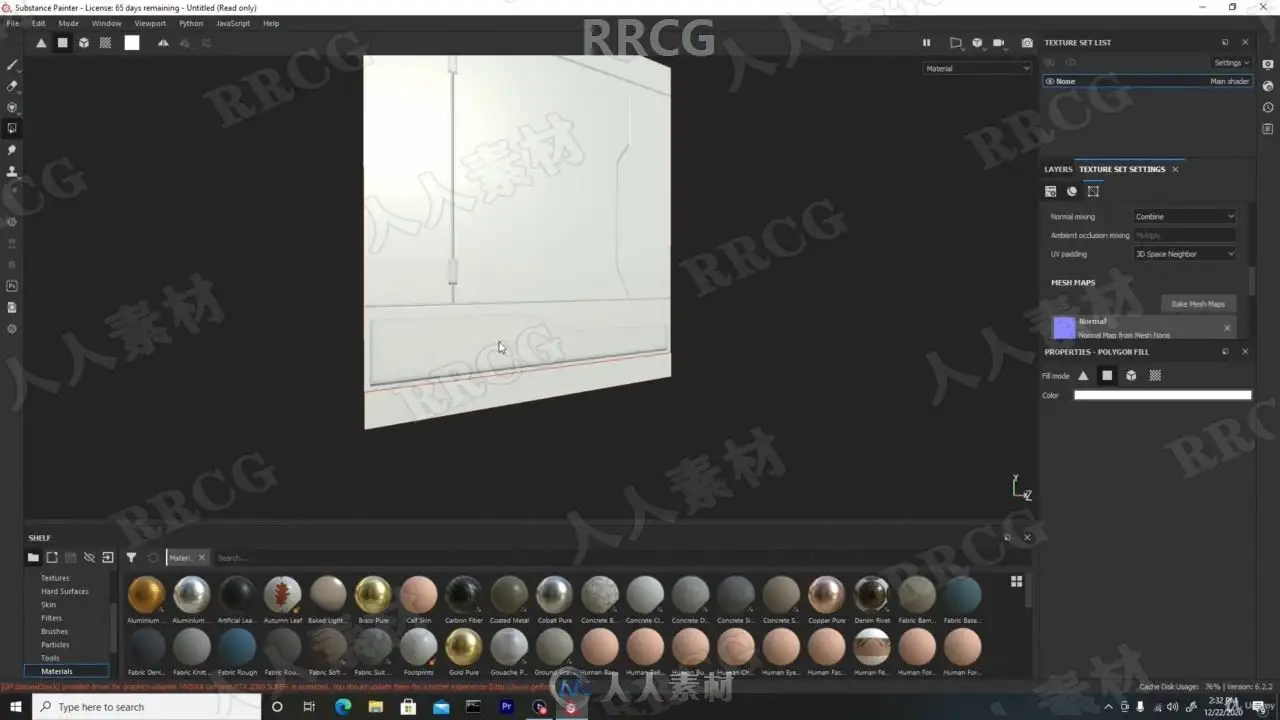The image size is (1280, 720).
Task: Select the Smudge tool
Action: (x=12, y=150)
